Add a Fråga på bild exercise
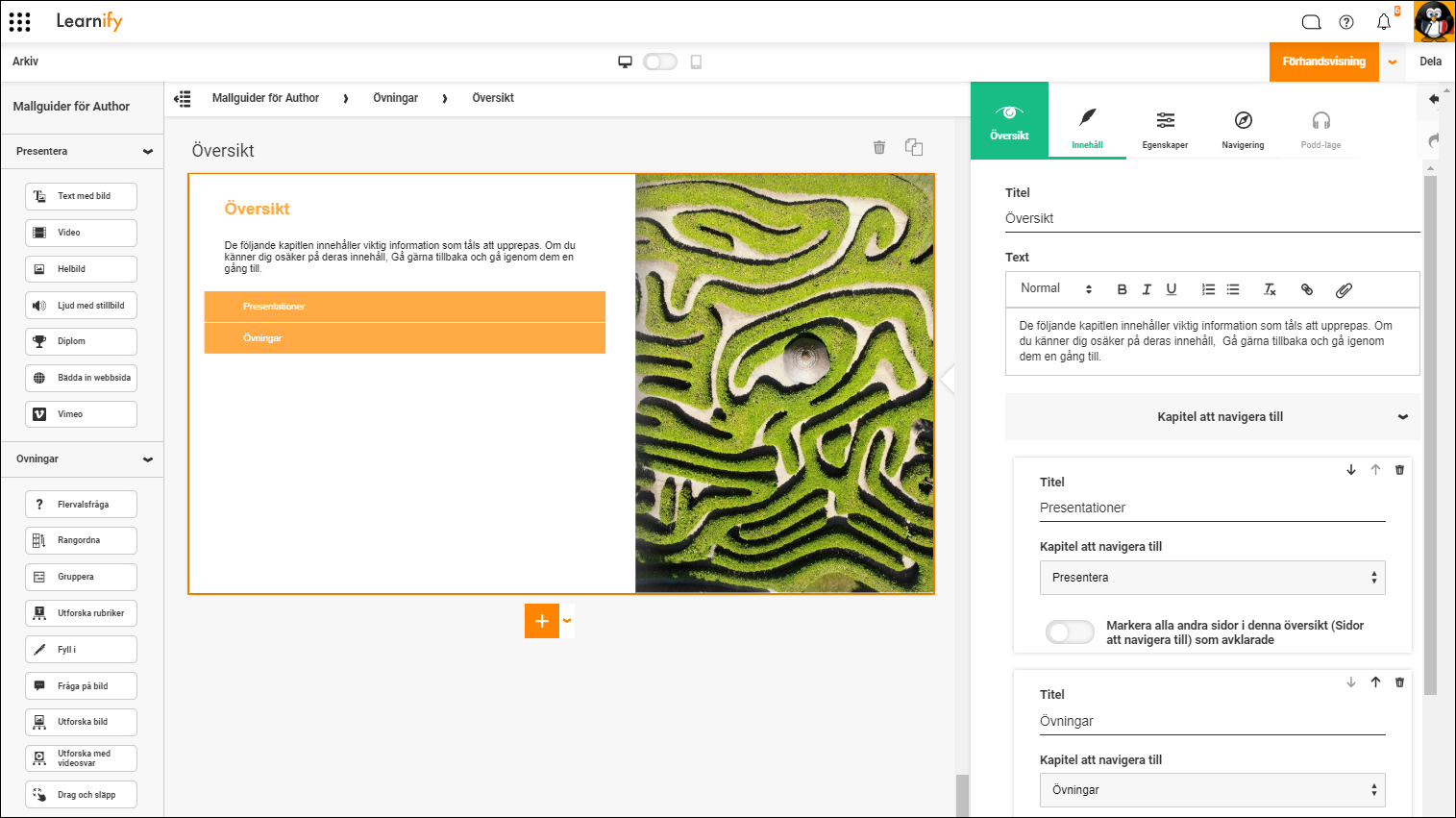The width and height of the screenshot is (1456, 818). click(81, 686)
